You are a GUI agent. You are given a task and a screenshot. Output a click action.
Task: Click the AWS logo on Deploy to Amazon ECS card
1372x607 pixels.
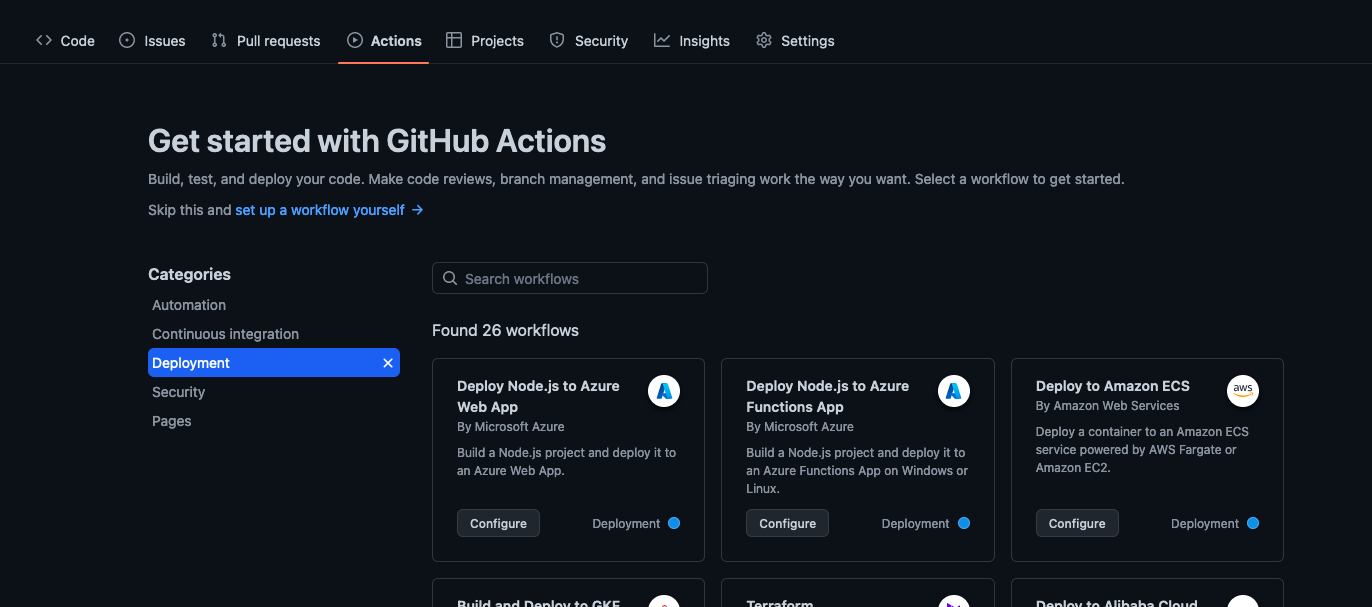click(x=1243, y=391)
